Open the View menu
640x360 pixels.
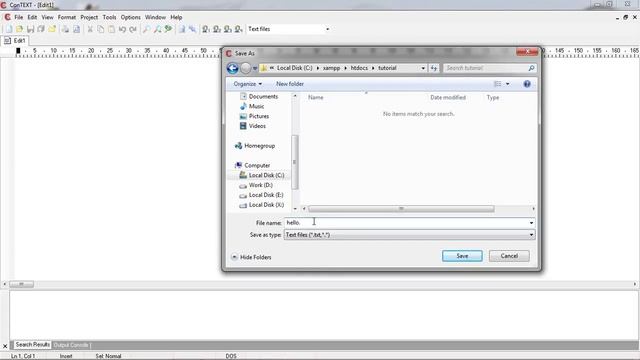(x=47, y=18)
